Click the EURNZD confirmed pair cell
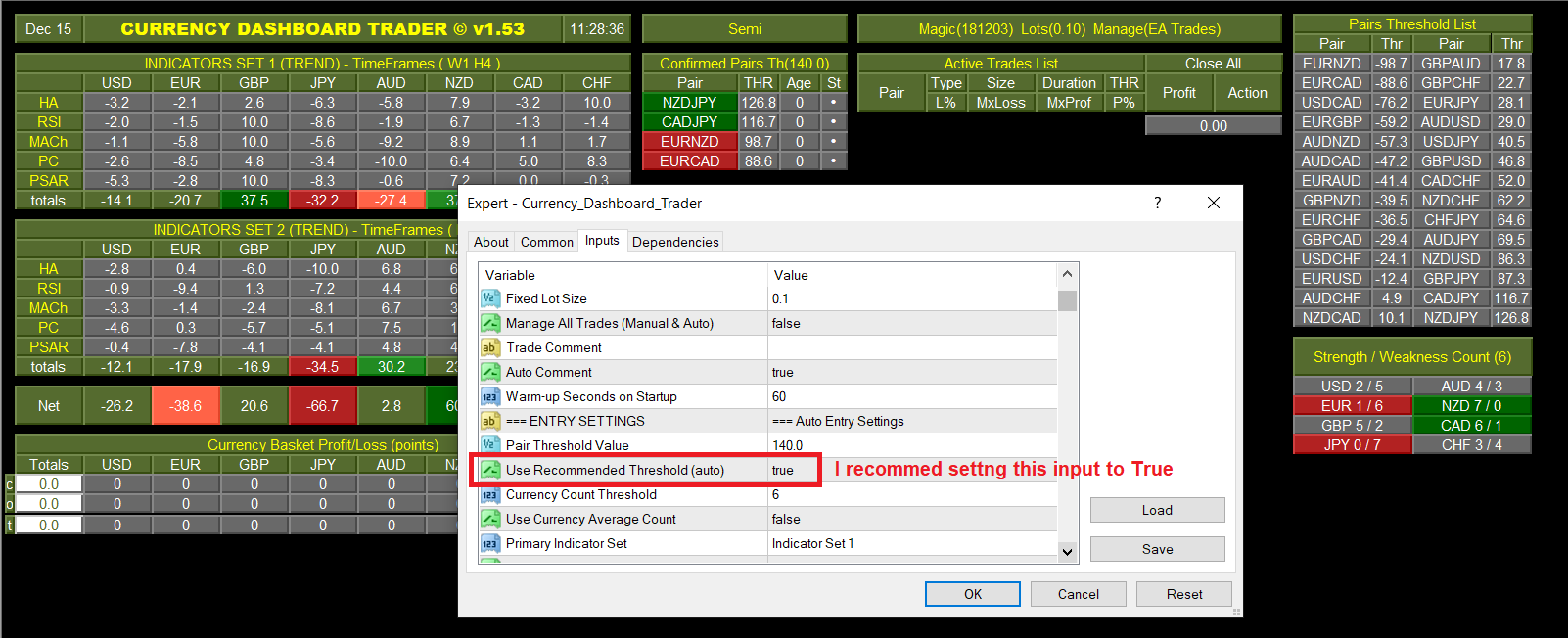This screenshot has height=638, width=1568. 689,141
